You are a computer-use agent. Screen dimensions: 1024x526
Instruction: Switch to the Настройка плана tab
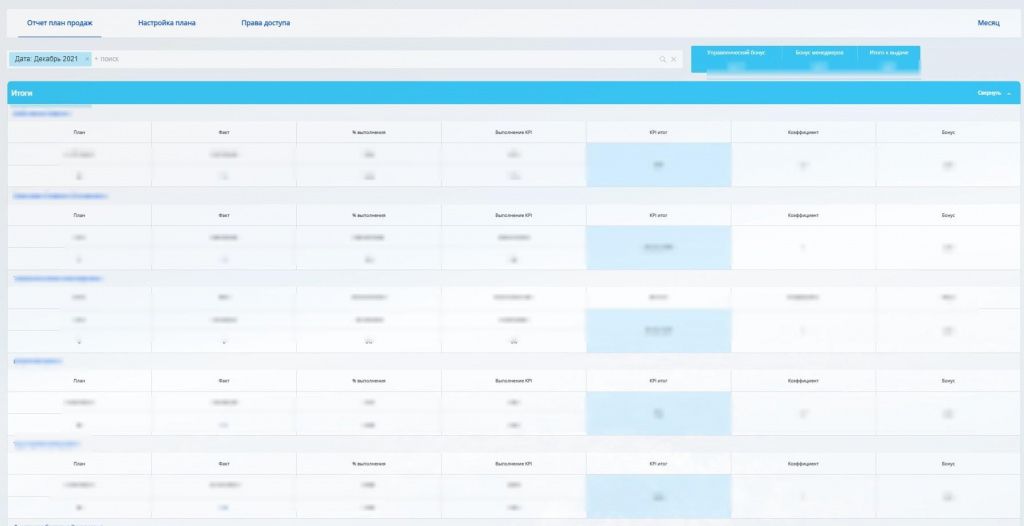pos(167,22)
